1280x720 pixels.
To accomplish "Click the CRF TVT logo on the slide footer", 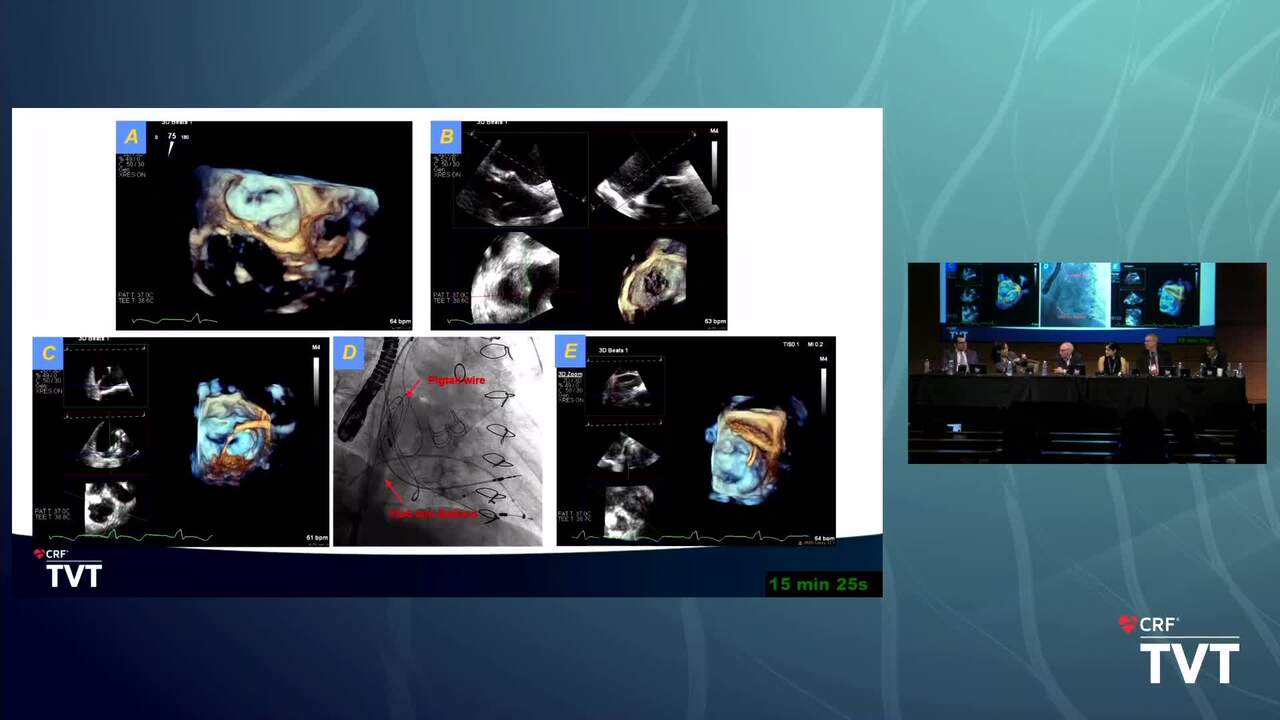I will (68, 569).
